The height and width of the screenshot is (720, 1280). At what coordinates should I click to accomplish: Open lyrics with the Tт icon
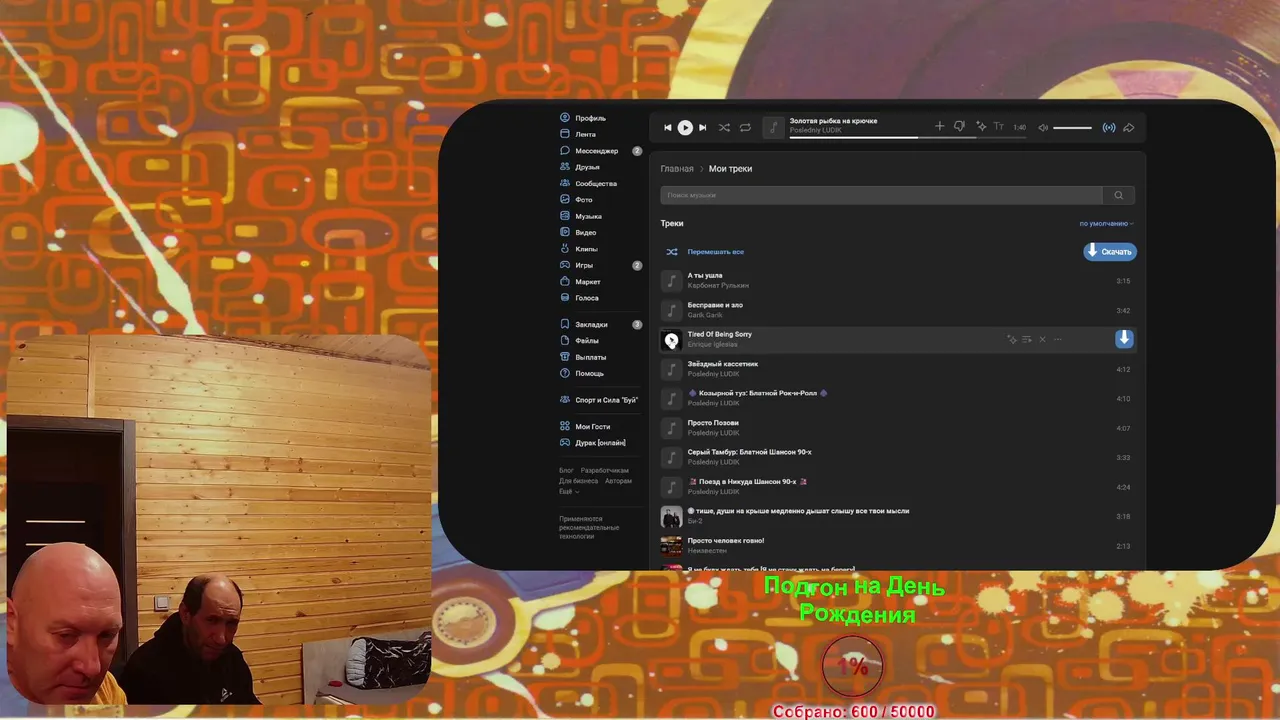998,127
